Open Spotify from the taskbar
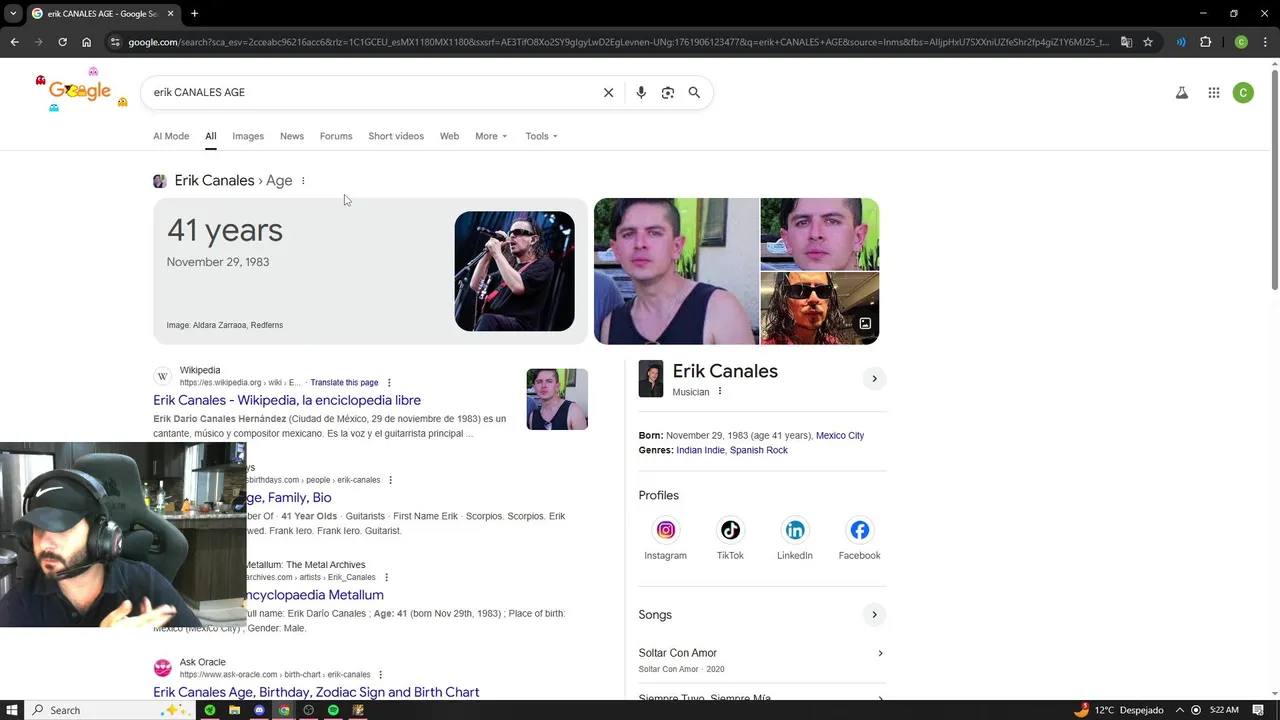 (x=333, y=710)
